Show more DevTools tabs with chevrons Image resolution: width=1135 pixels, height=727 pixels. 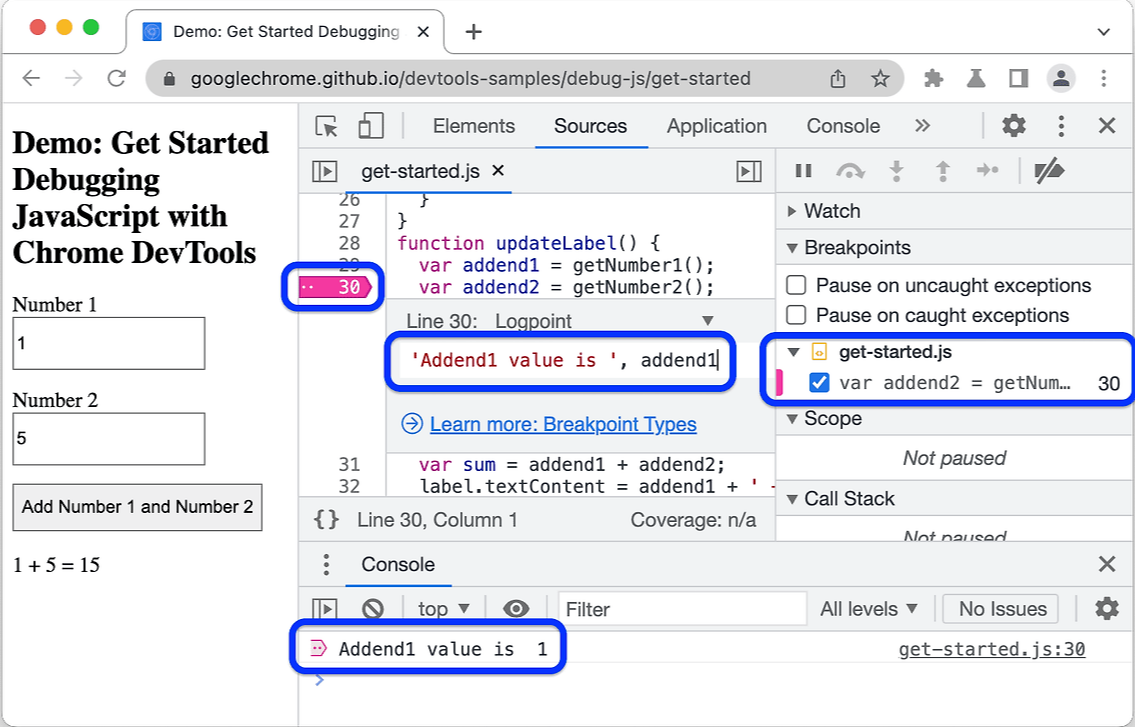[922, 125]
